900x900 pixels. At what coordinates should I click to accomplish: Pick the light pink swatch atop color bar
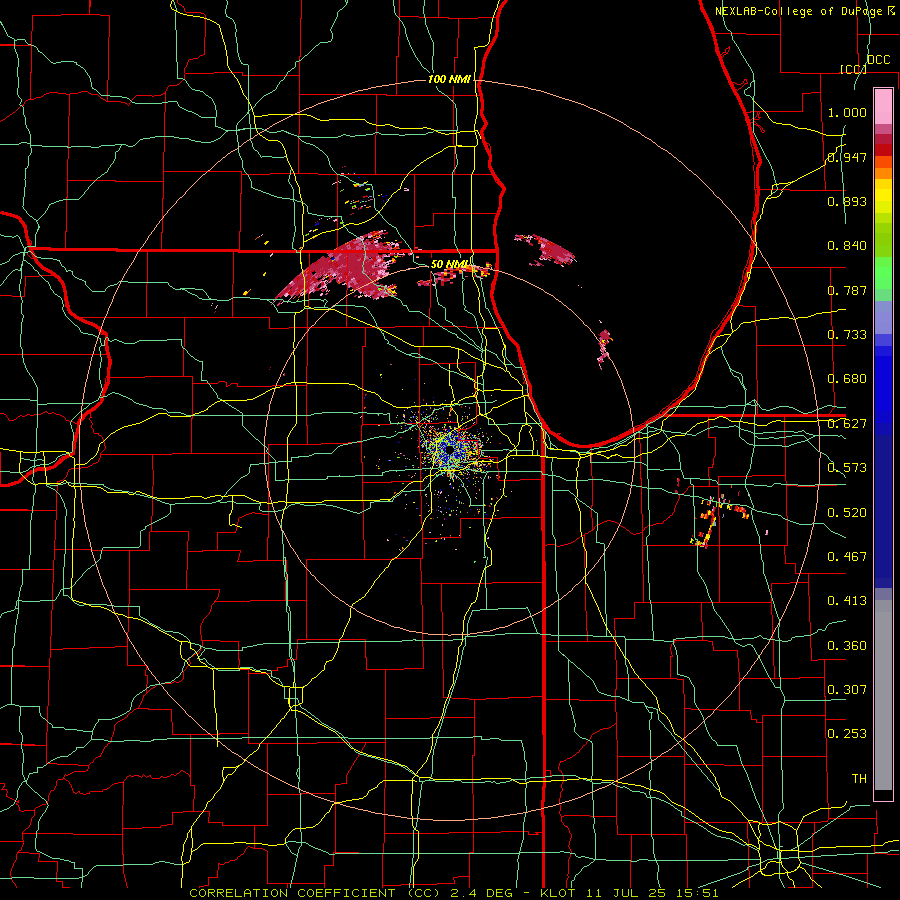point(883,106)
